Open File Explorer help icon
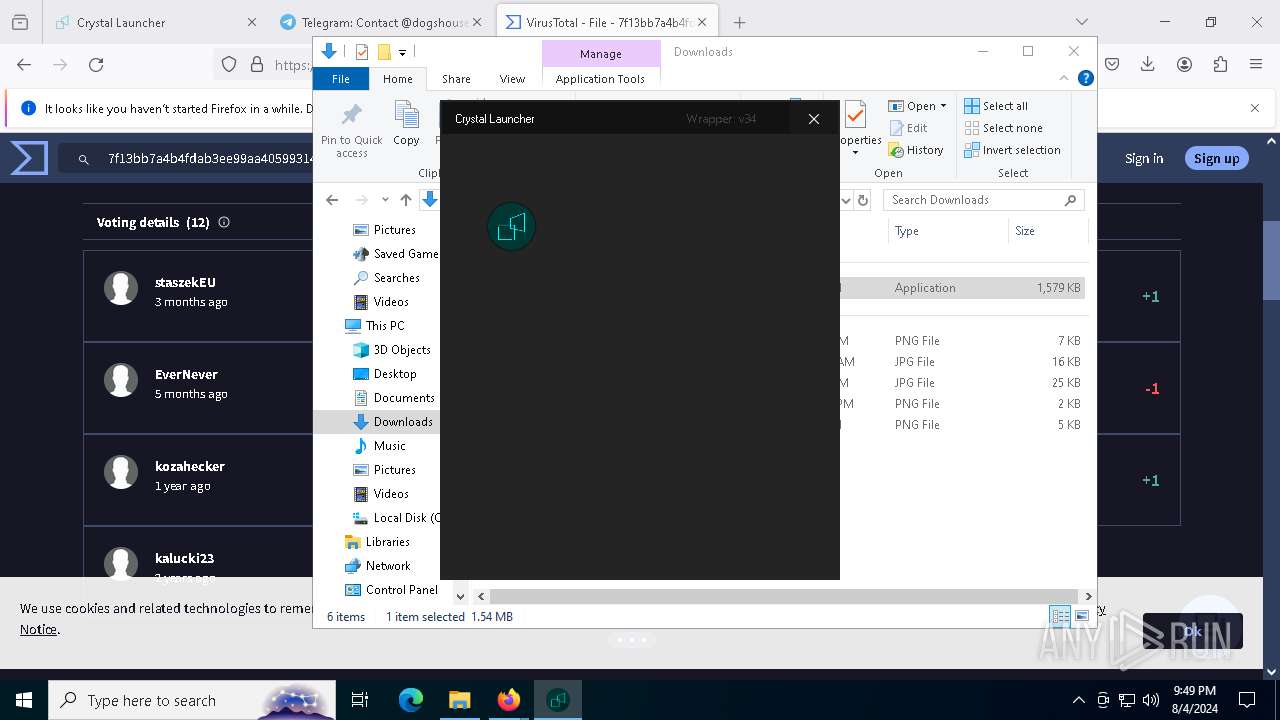Viewport: 1280px width, 720px height. [x=1085, y=78]
